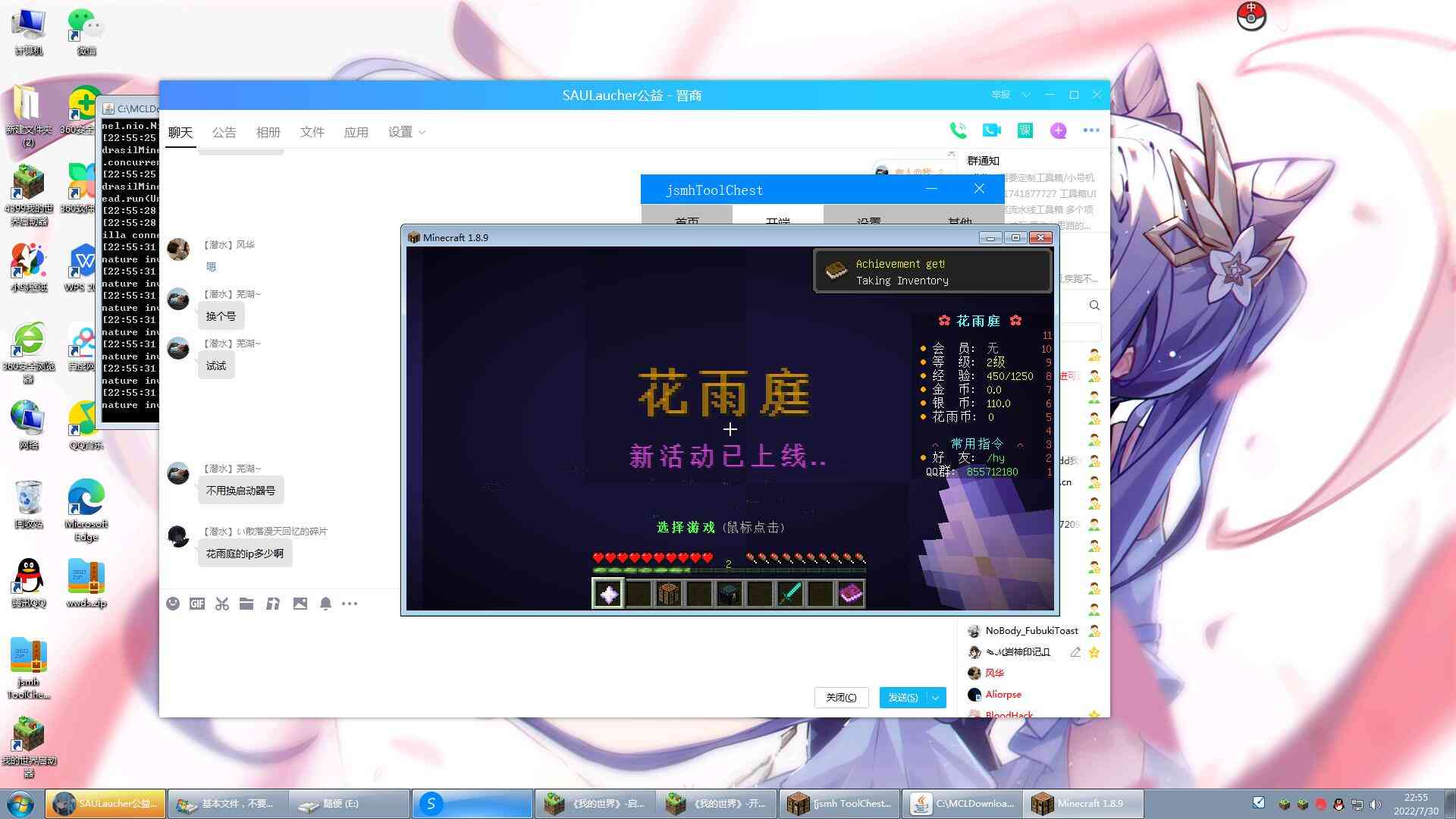
Task: Select the crafting table hotbar slot
Action: click(x=669, y=594)
